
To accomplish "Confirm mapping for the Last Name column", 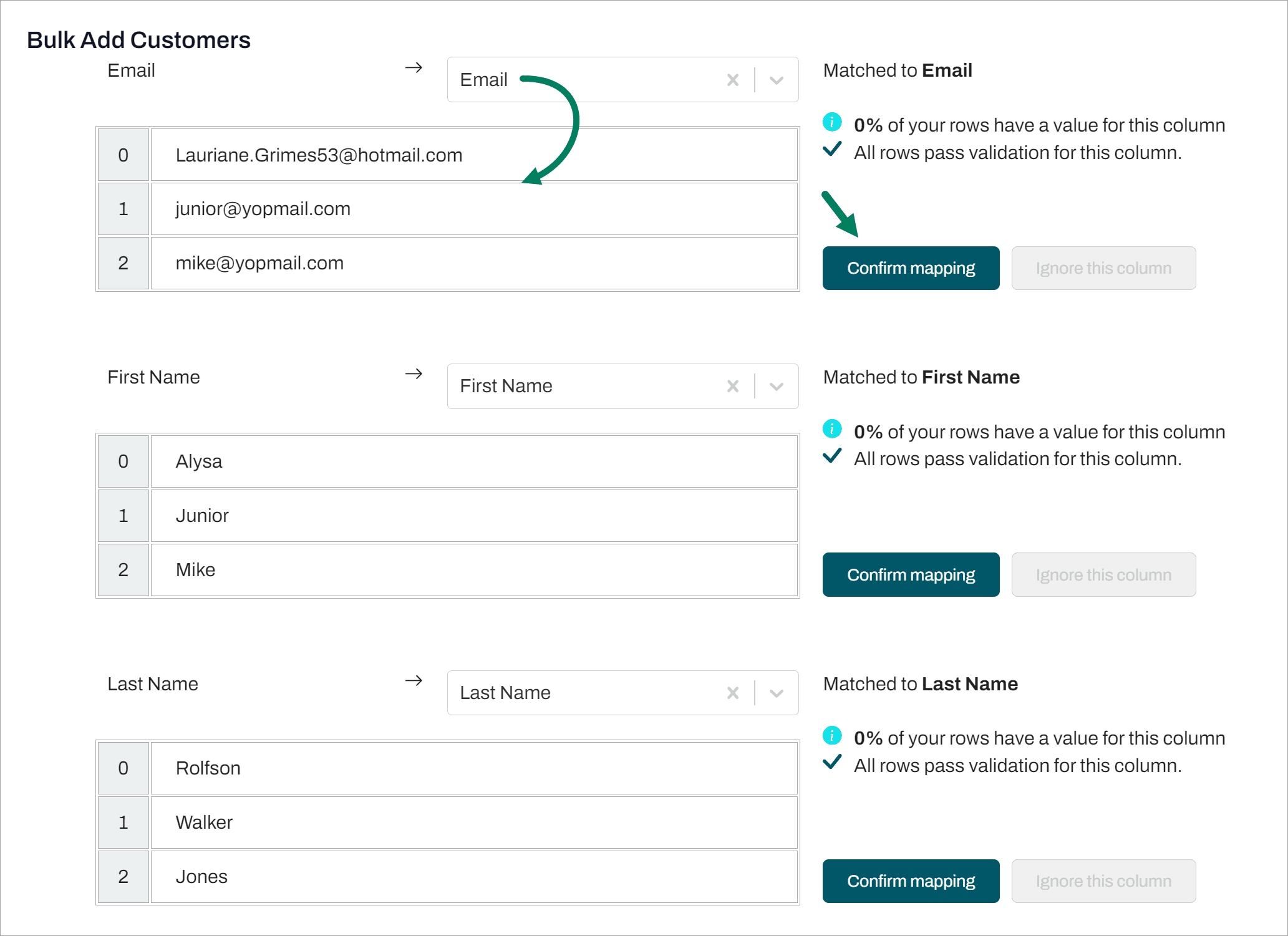I will pyautogui.click(x=911, y=881).
